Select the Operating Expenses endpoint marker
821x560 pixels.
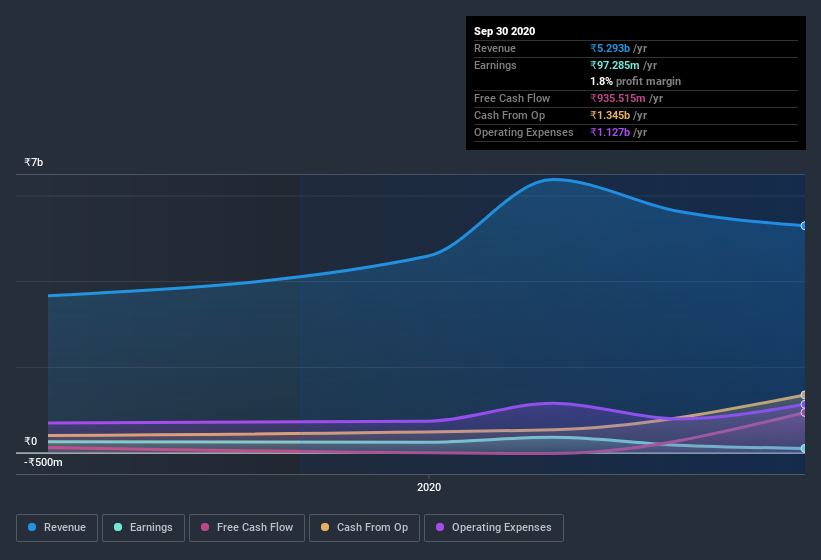pos(804,404)
